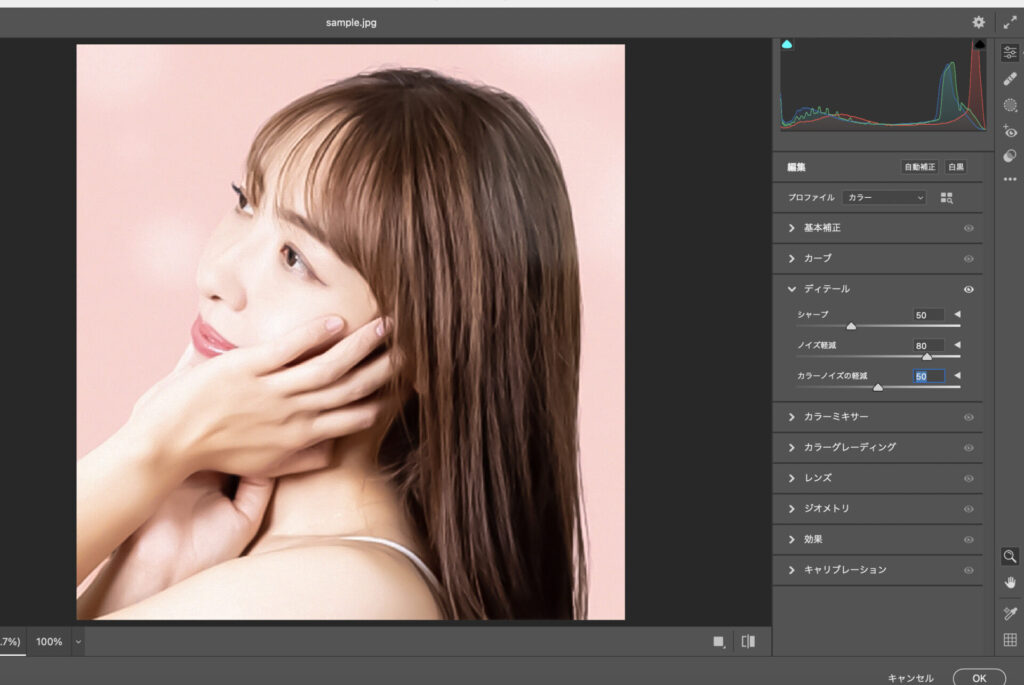Toggle visibility of カラーグレーディング edits
The width and height of the screenshot is (1024, 685).
coord(968,448)
